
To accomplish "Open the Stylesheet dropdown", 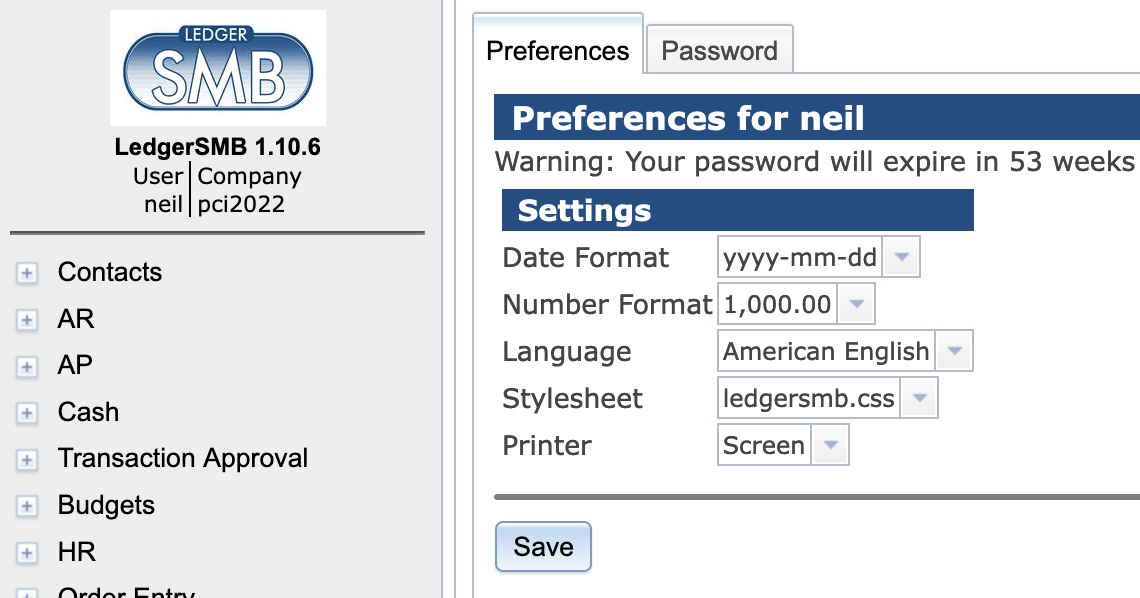I will point(919,397).
